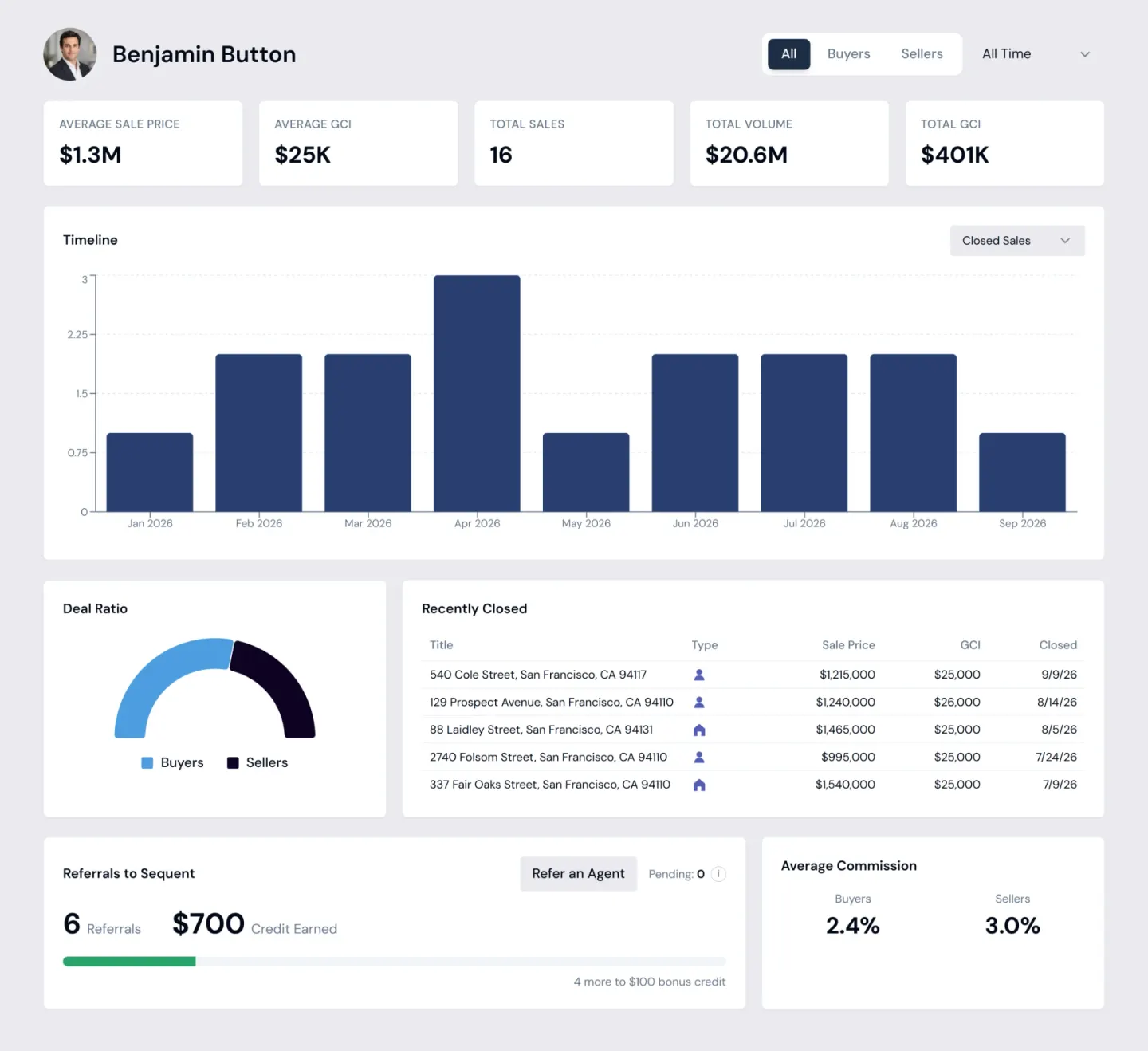Switch to the Buyers tab
Viewport: 1148px width, 1051px height.
[848, 54]
